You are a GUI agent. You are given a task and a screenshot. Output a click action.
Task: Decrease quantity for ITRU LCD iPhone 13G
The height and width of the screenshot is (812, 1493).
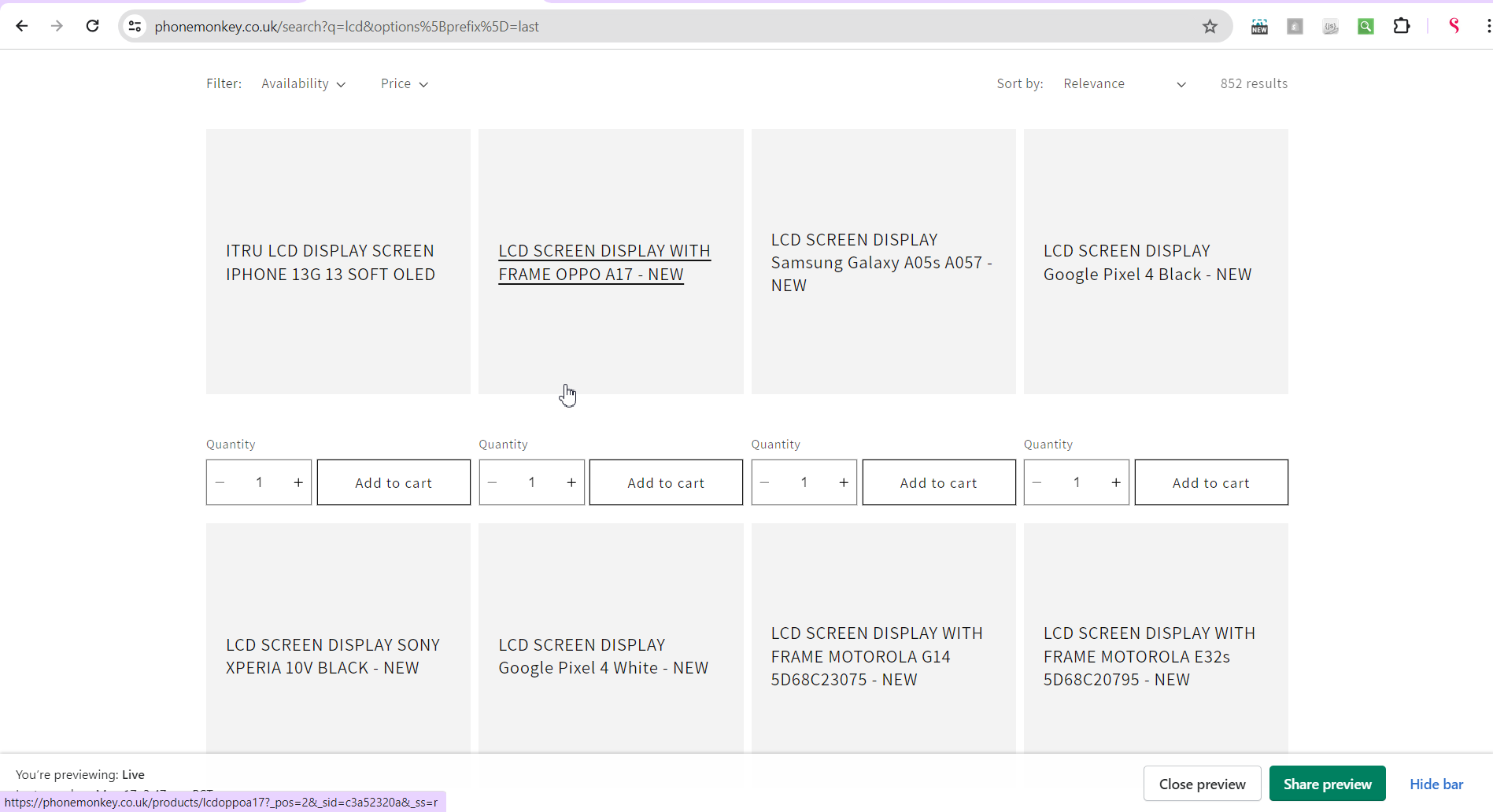coord(220,482)
